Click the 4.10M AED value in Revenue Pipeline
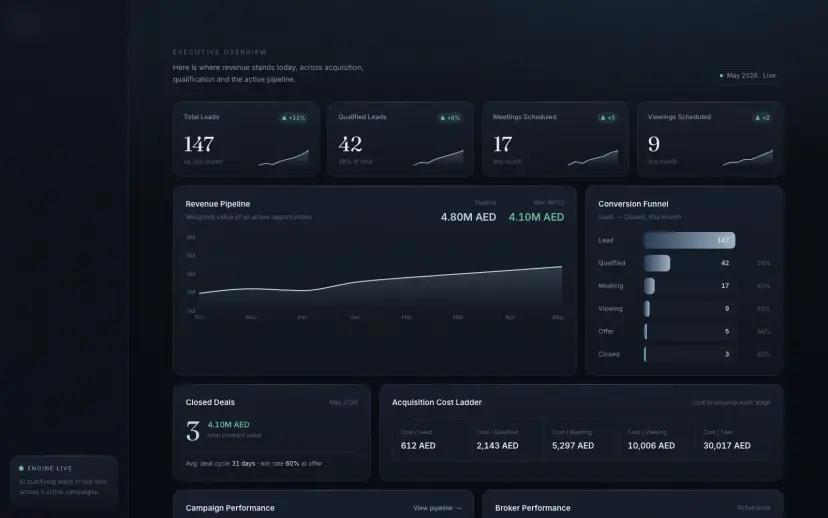The image size is (828, 518). tap(536, 217)
